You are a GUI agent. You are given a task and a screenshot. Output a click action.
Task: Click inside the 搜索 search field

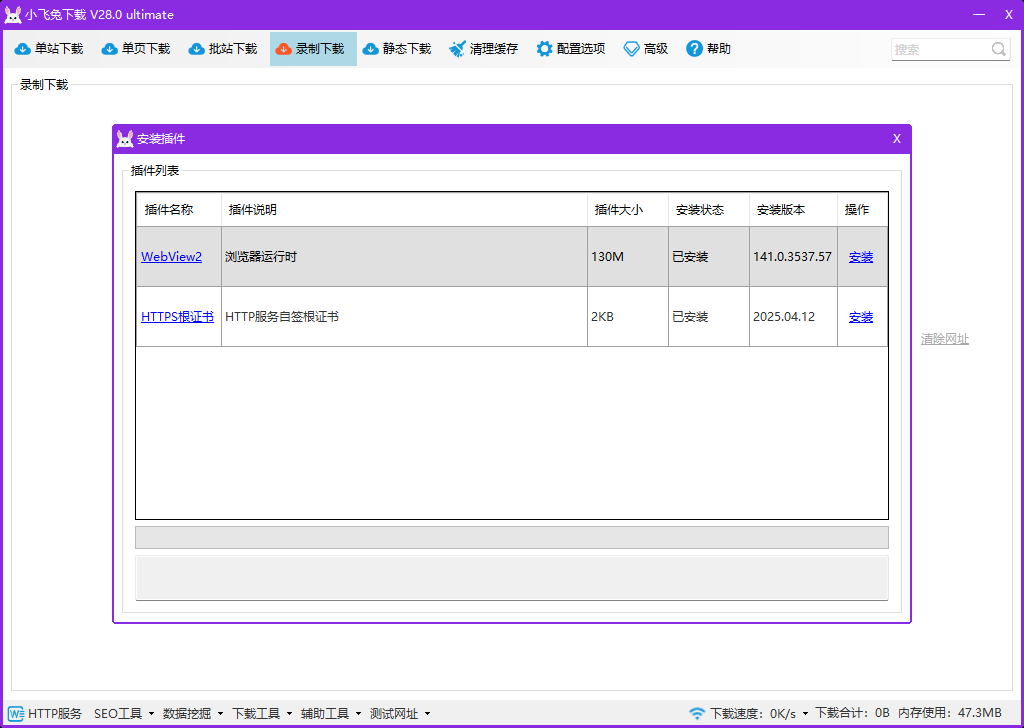pyautogui.click(x=940, y=49)
